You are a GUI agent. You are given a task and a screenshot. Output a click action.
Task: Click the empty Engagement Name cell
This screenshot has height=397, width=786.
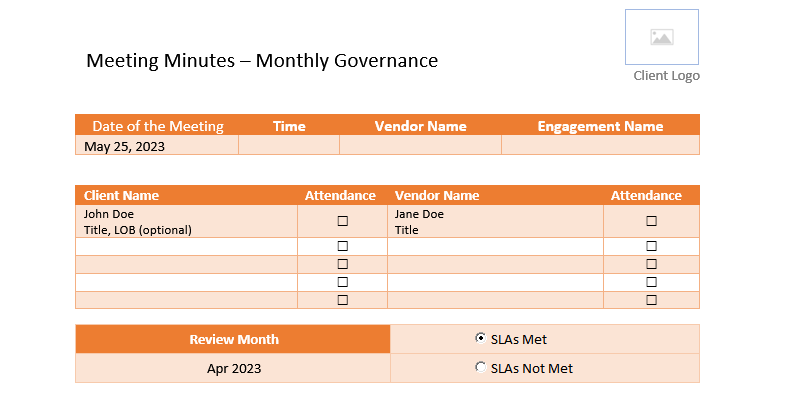(x=600, y=145)
